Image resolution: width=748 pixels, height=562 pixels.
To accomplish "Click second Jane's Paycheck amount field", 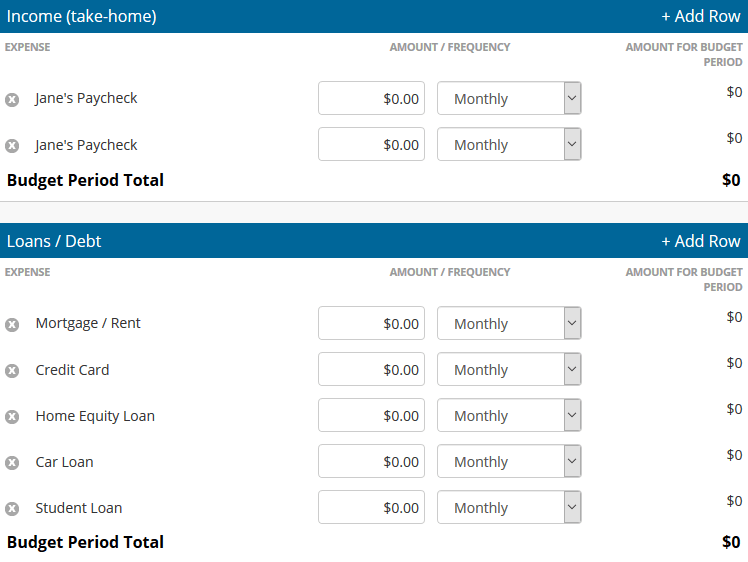I will pos(371,144).
